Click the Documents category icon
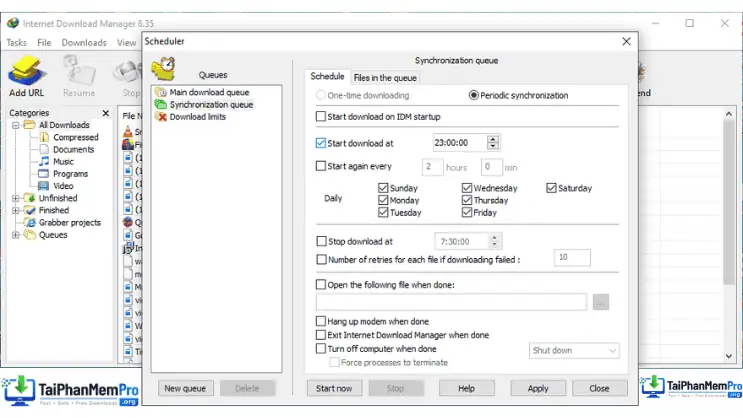 [x=44, y=149]
